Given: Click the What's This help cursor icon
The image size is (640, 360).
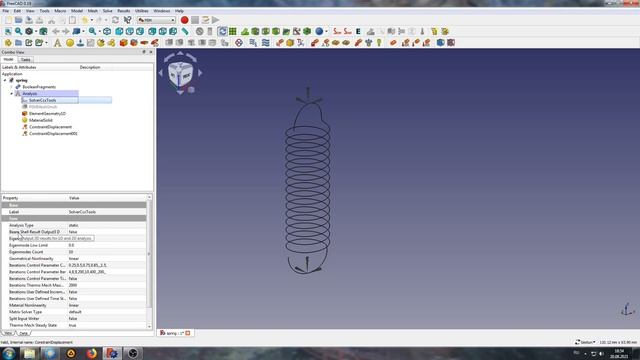Looking at the screenshot, I should point(128,20).
